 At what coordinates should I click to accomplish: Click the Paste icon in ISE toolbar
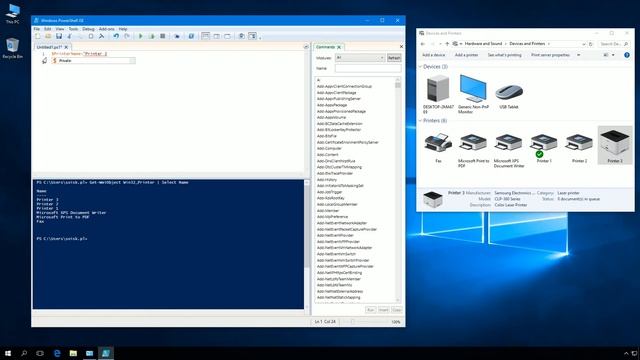coord(91,36)
